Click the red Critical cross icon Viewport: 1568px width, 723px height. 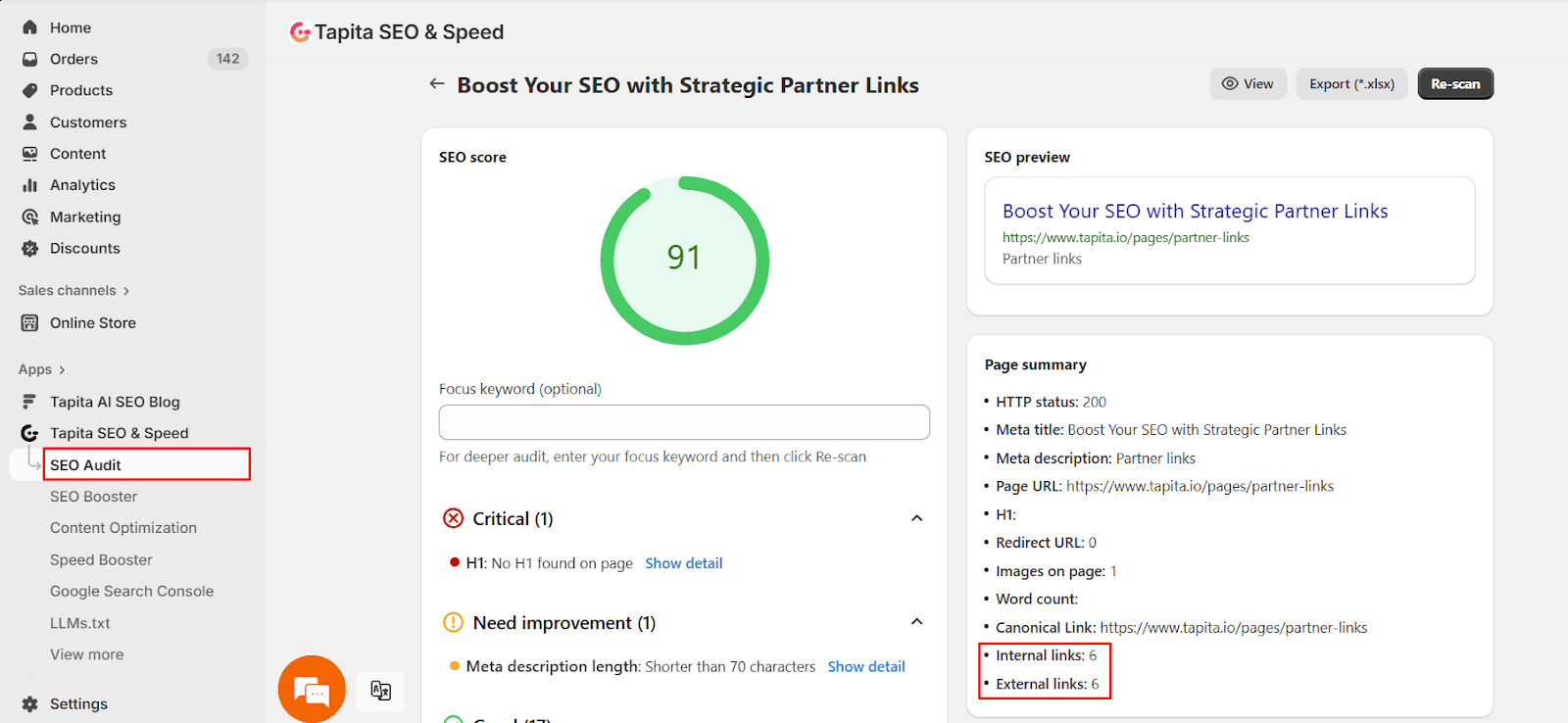click(x=453, y=518)
